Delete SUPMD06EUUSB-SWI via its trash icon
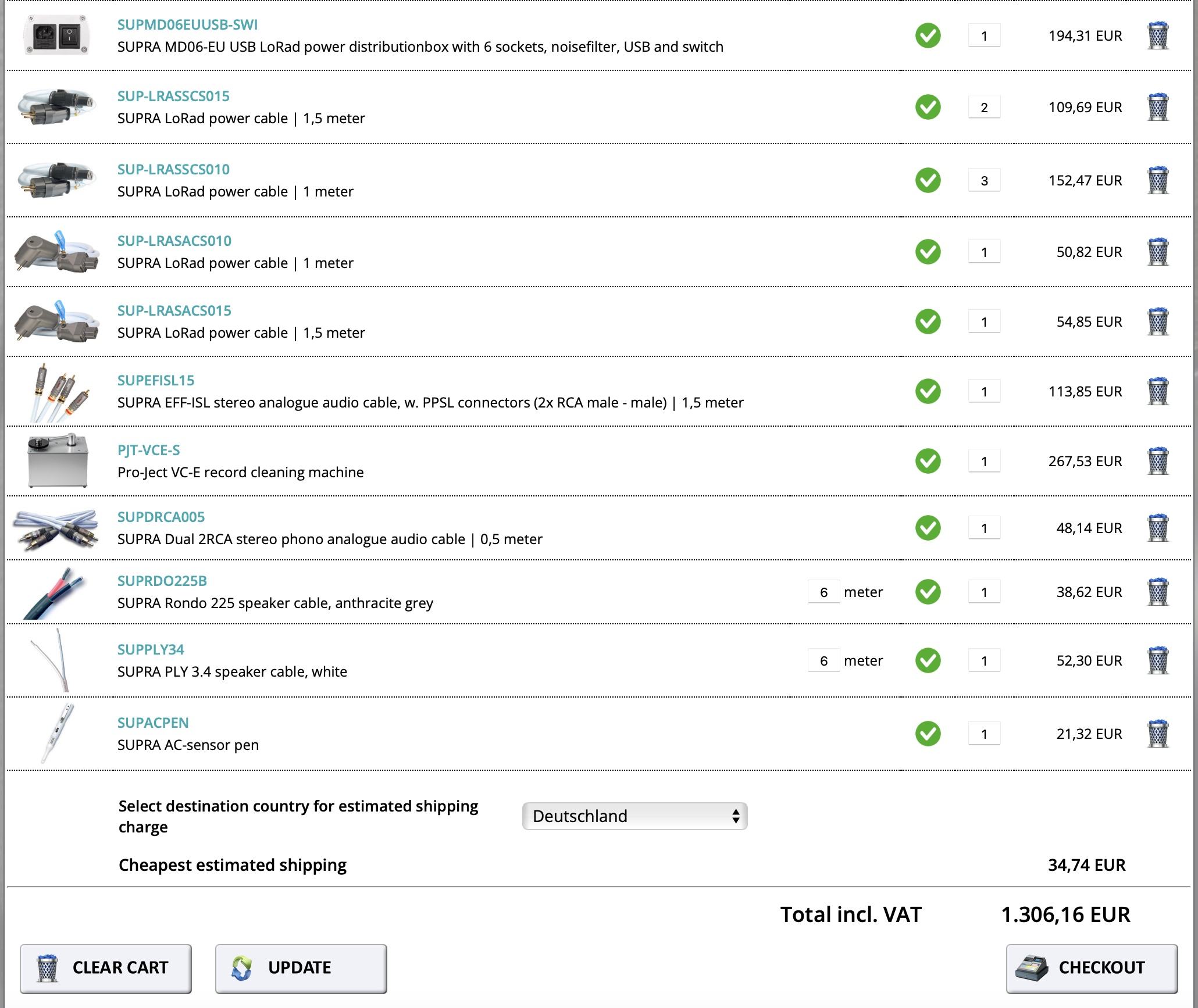The height and width of the screenshot is (1008, 1198). click(x=1158, y=35)
